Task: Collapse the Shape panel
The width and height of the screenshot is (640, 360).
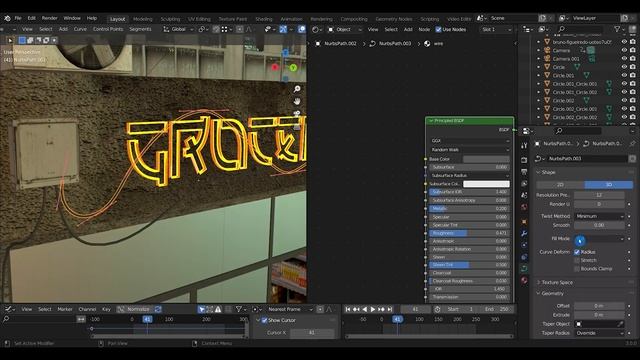Action: pos(548,173)
